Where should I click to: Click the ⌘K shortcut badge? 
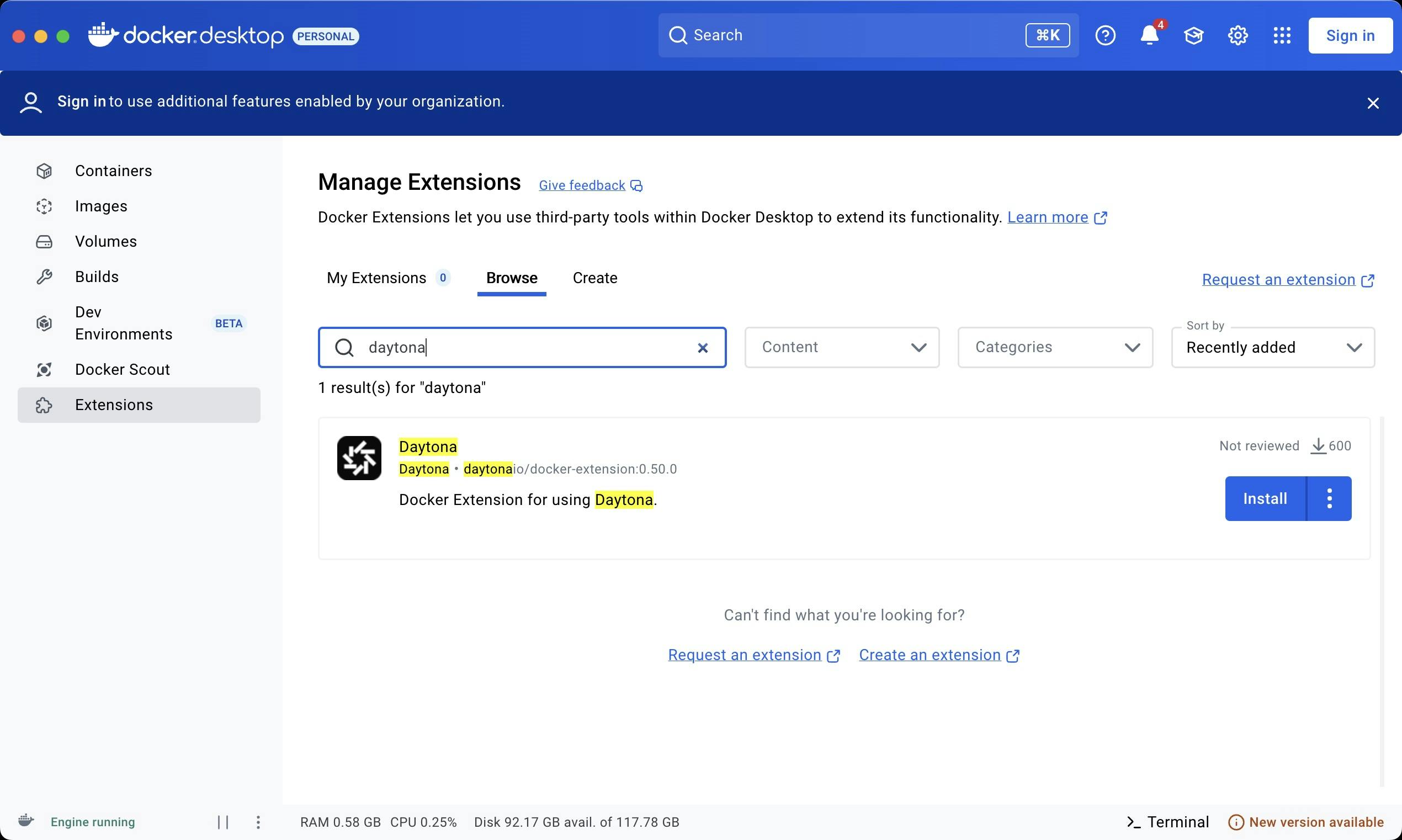tap(1047, 35)
